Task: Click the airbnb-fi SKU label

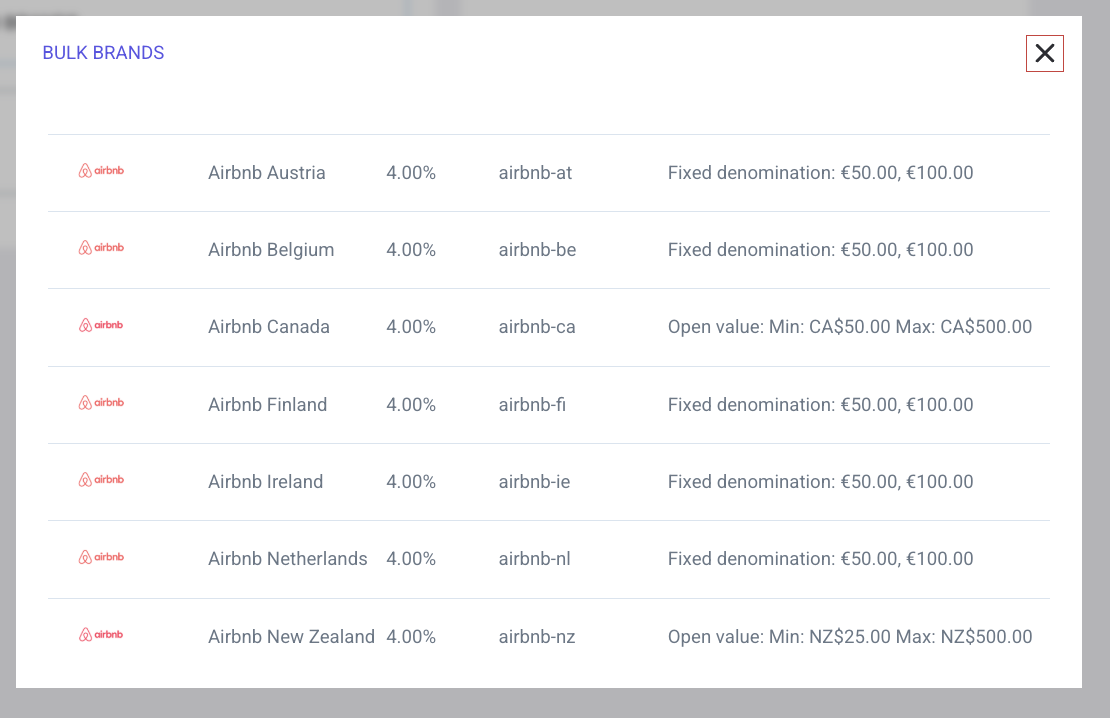Action: pyautogui.click(x=532, y=404)
